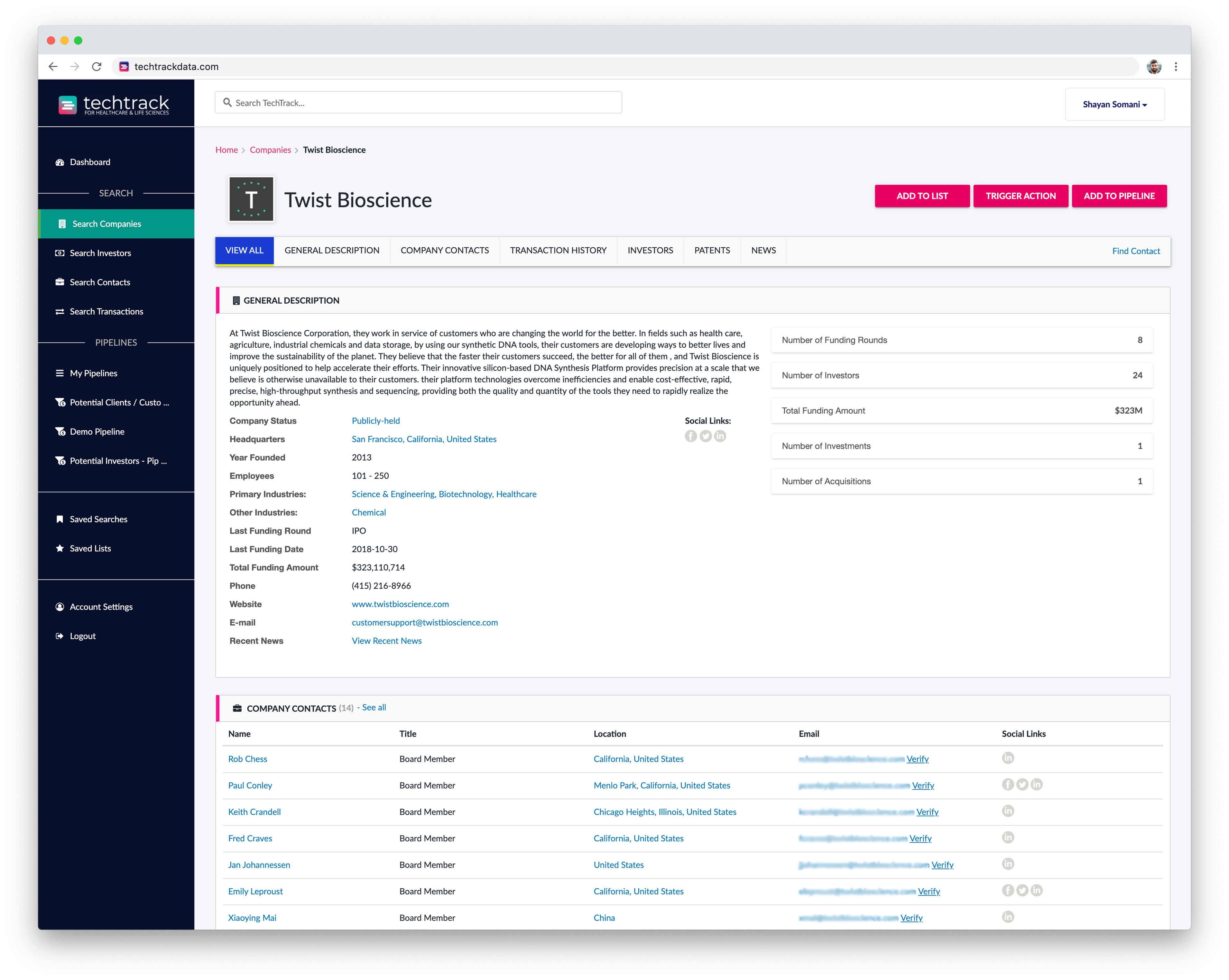Select the VIEW ALL tab
The height and width of the screenshot is (980, 1229).
[245, 251]
